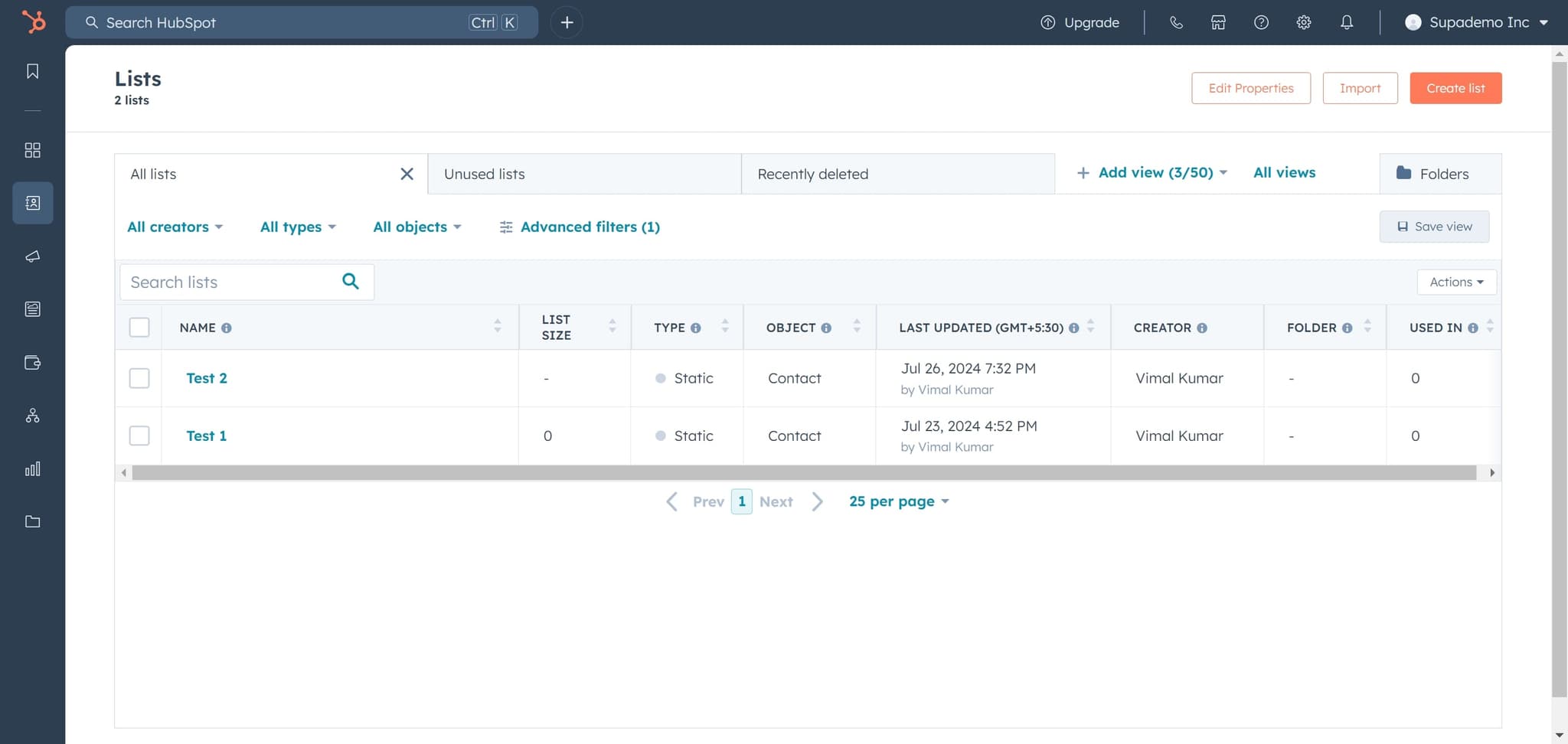The image size is (1568, 744).
Task: Select the Test 1 row checkbox
Action: [139, 436]
